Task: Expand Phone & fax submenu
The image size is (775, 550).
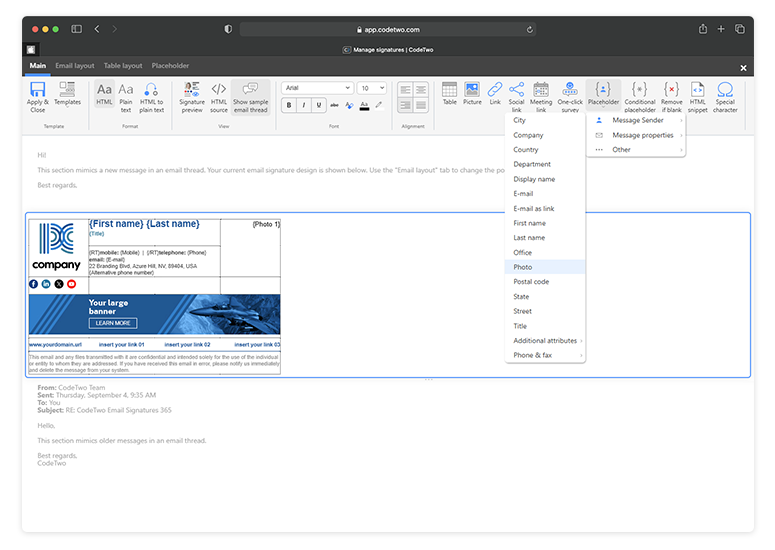Action: 545,355
